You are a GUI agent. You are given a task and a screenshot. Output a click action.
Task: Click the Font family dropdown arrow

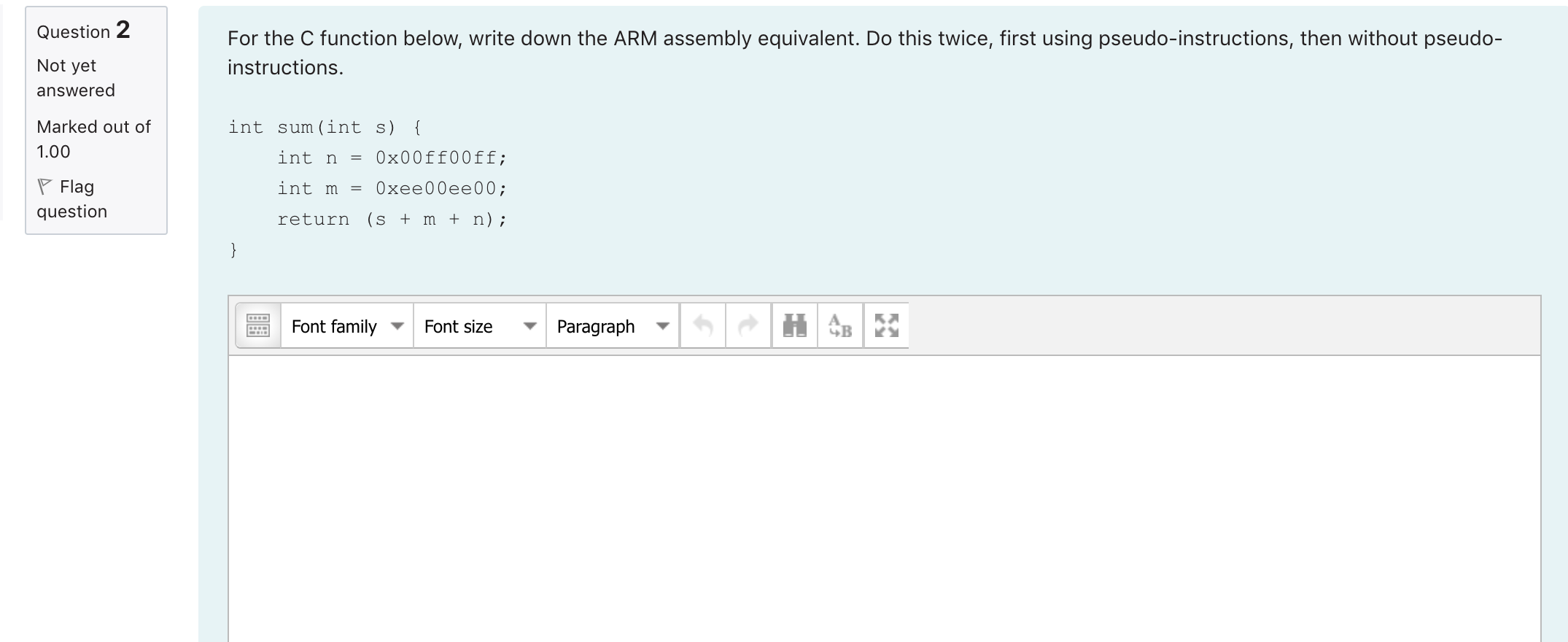click(x=397, y=326)
